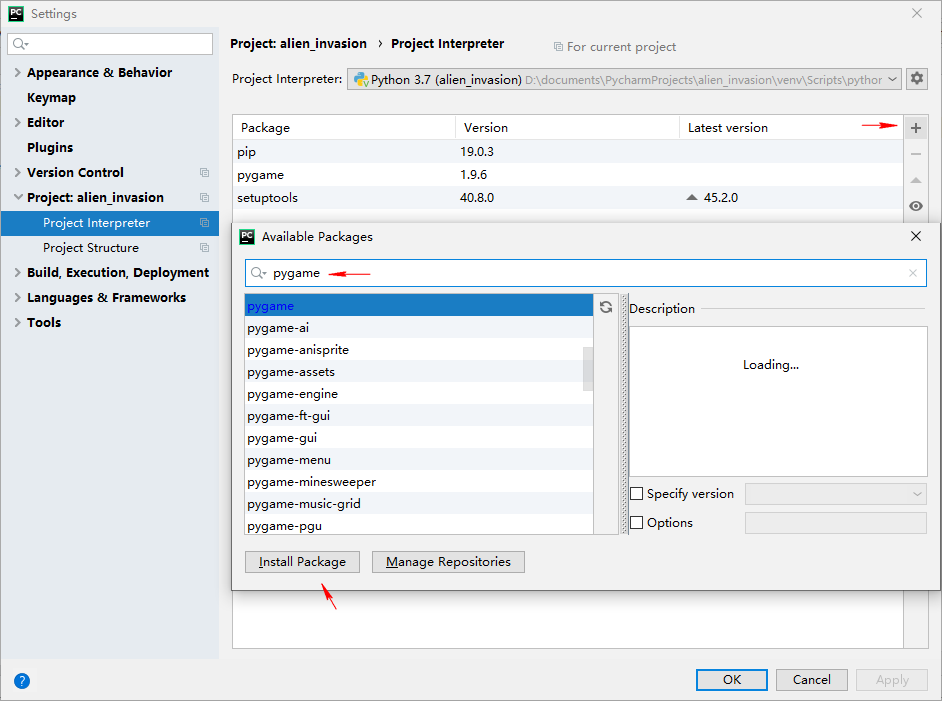Open the Specify version dropdown
The height and width of the screenshot is (701, 942).
(836, 494)
